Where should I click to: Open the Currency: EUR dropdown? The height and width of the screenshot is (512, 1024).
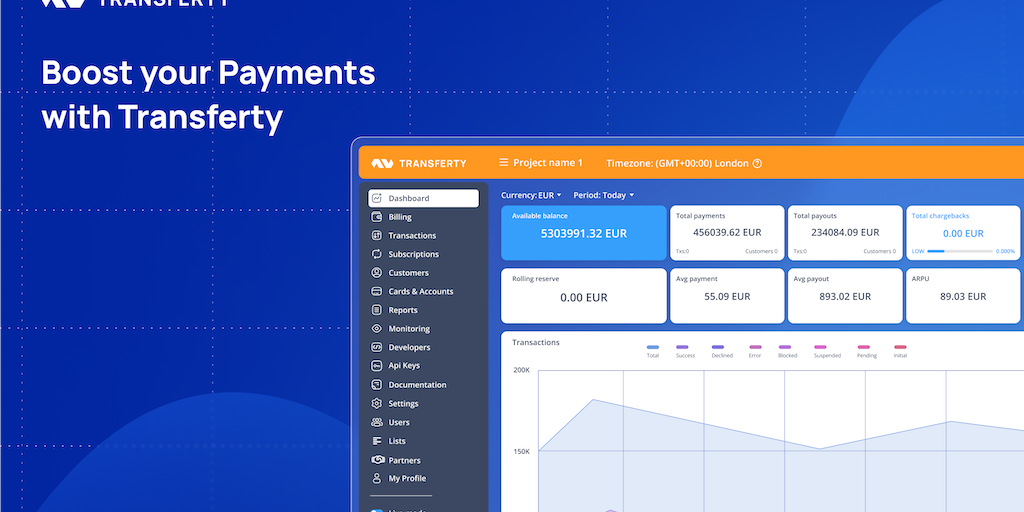(x=531, y=195)
